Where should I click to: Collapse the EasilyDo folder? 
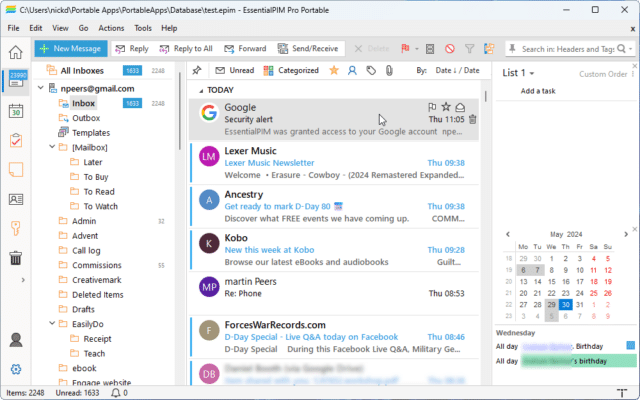(x=52, y=324)
